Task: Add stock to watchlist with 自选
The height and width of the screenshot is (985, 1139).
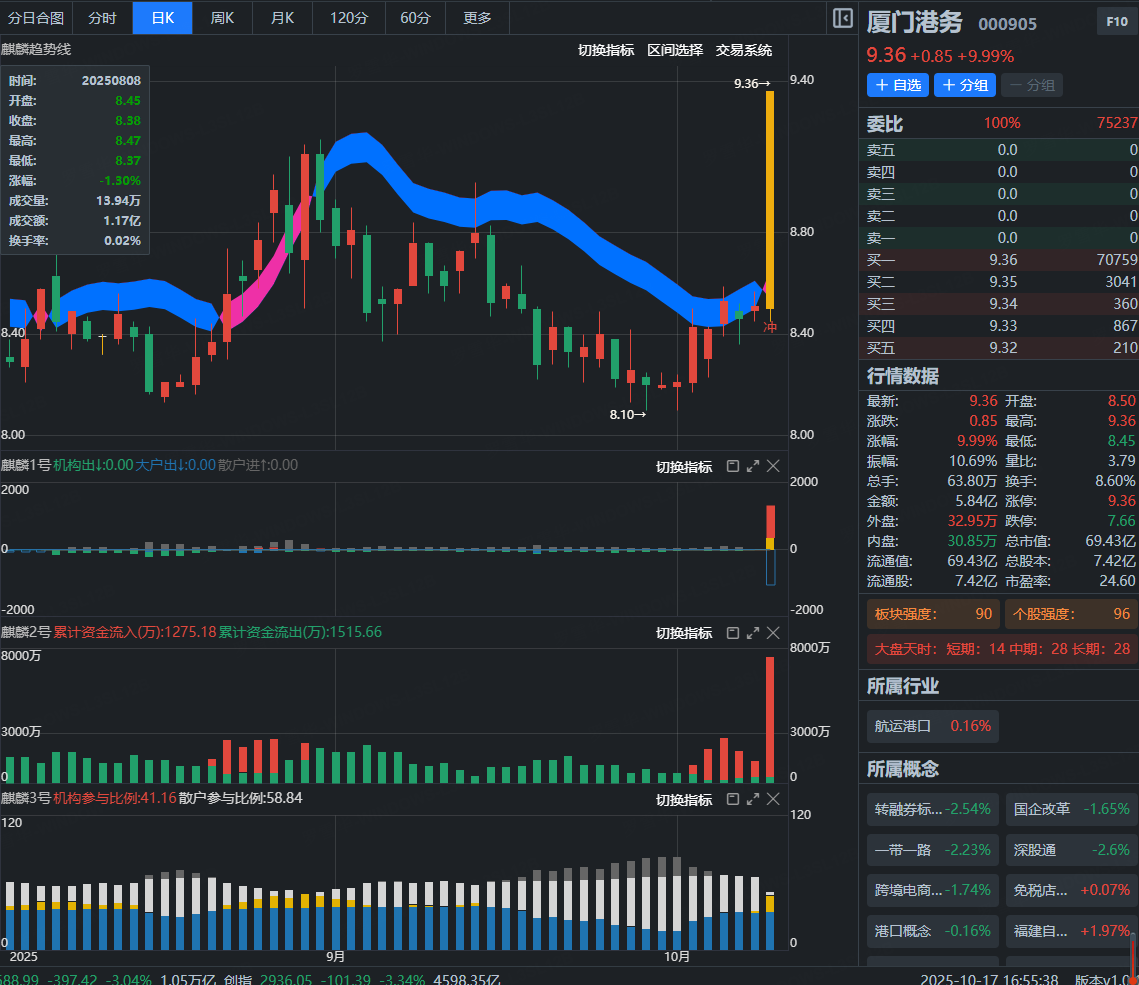Action: click(x=898, y=85)
